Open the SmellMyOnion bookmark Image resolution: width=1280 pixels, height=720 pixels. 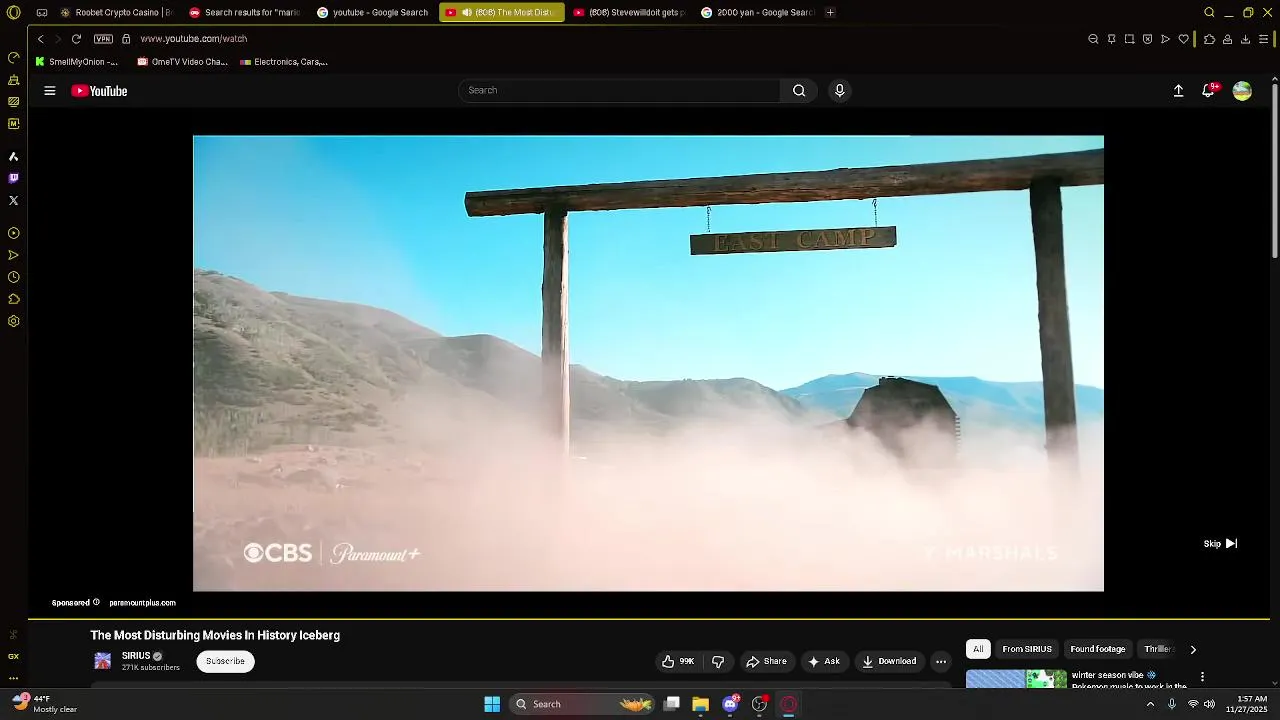(x=77, y=62)
